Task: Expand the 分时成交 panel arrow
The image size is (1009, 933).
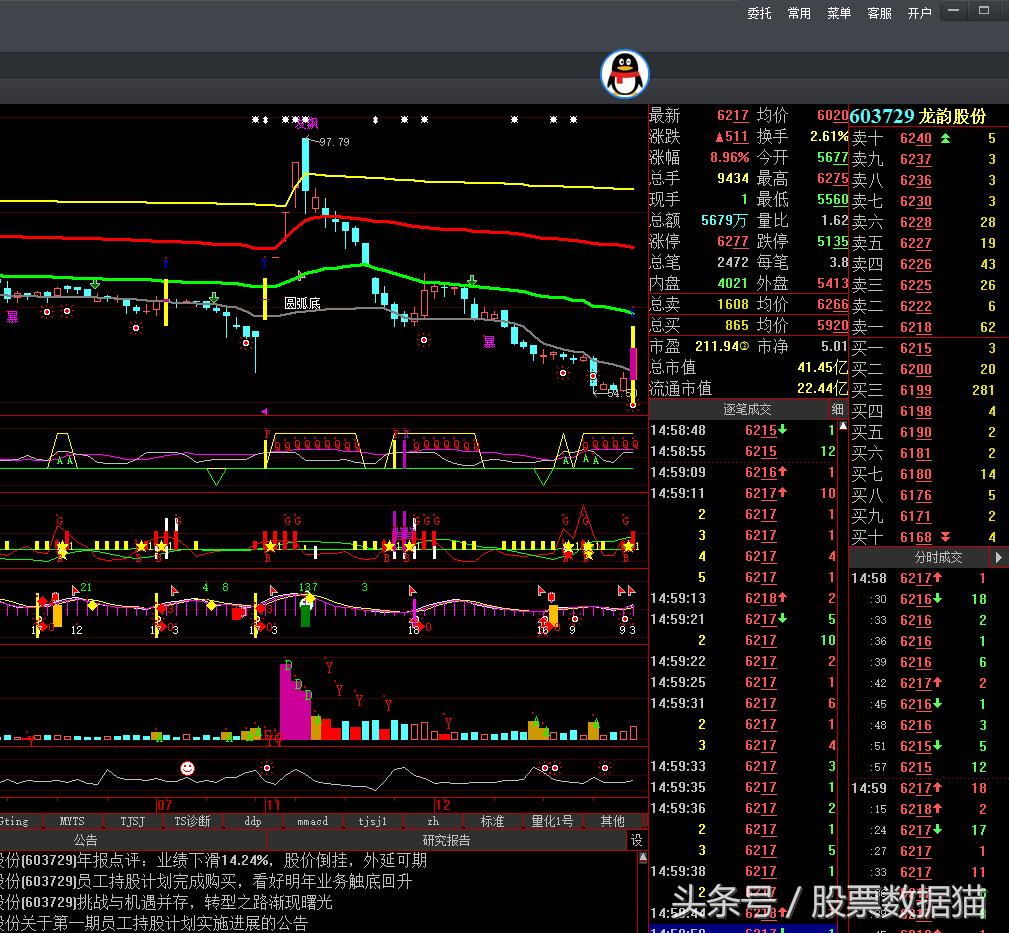Action: [998, 557]
